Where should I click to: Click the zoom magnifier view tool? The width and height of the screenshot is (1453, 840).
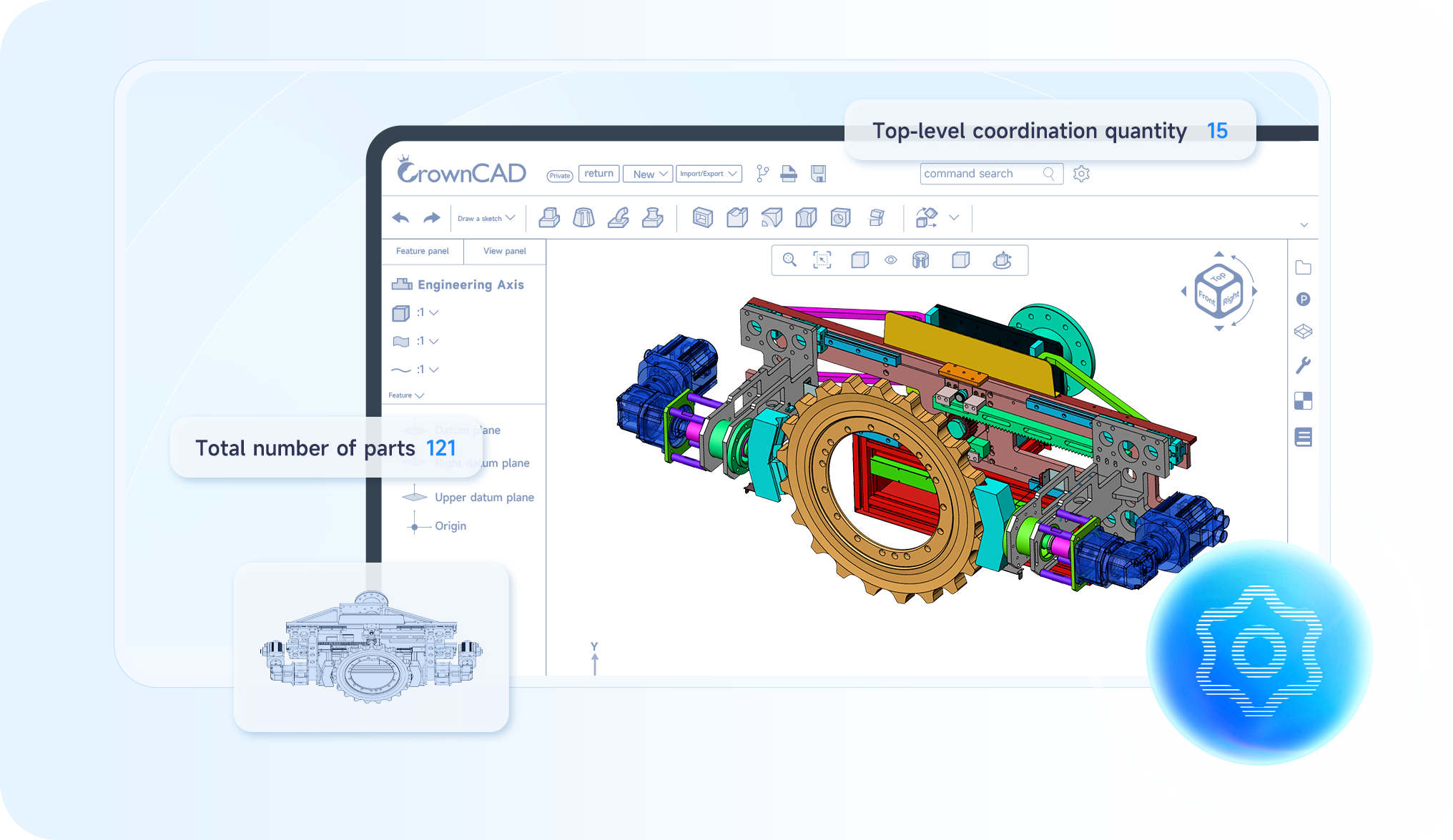point(789,260)
